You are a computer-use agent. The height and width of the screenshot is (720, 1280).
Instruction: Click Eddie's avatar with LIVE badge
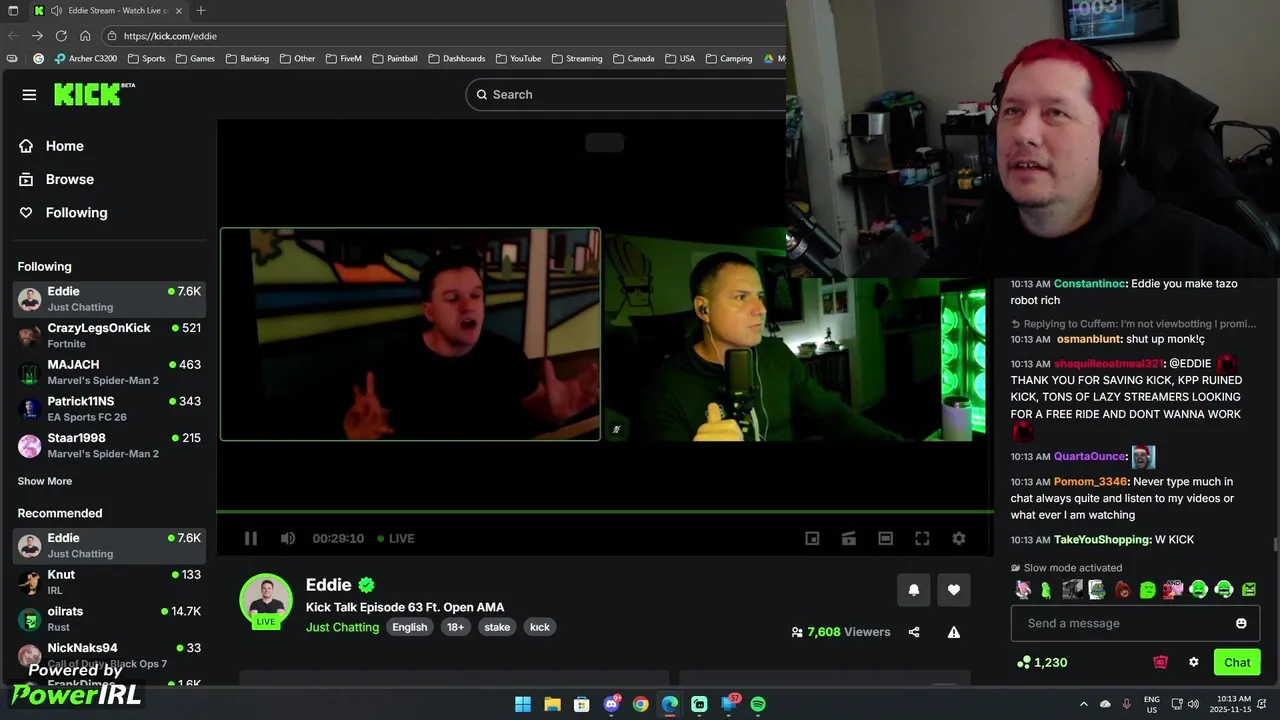click(x=266, y=600)
